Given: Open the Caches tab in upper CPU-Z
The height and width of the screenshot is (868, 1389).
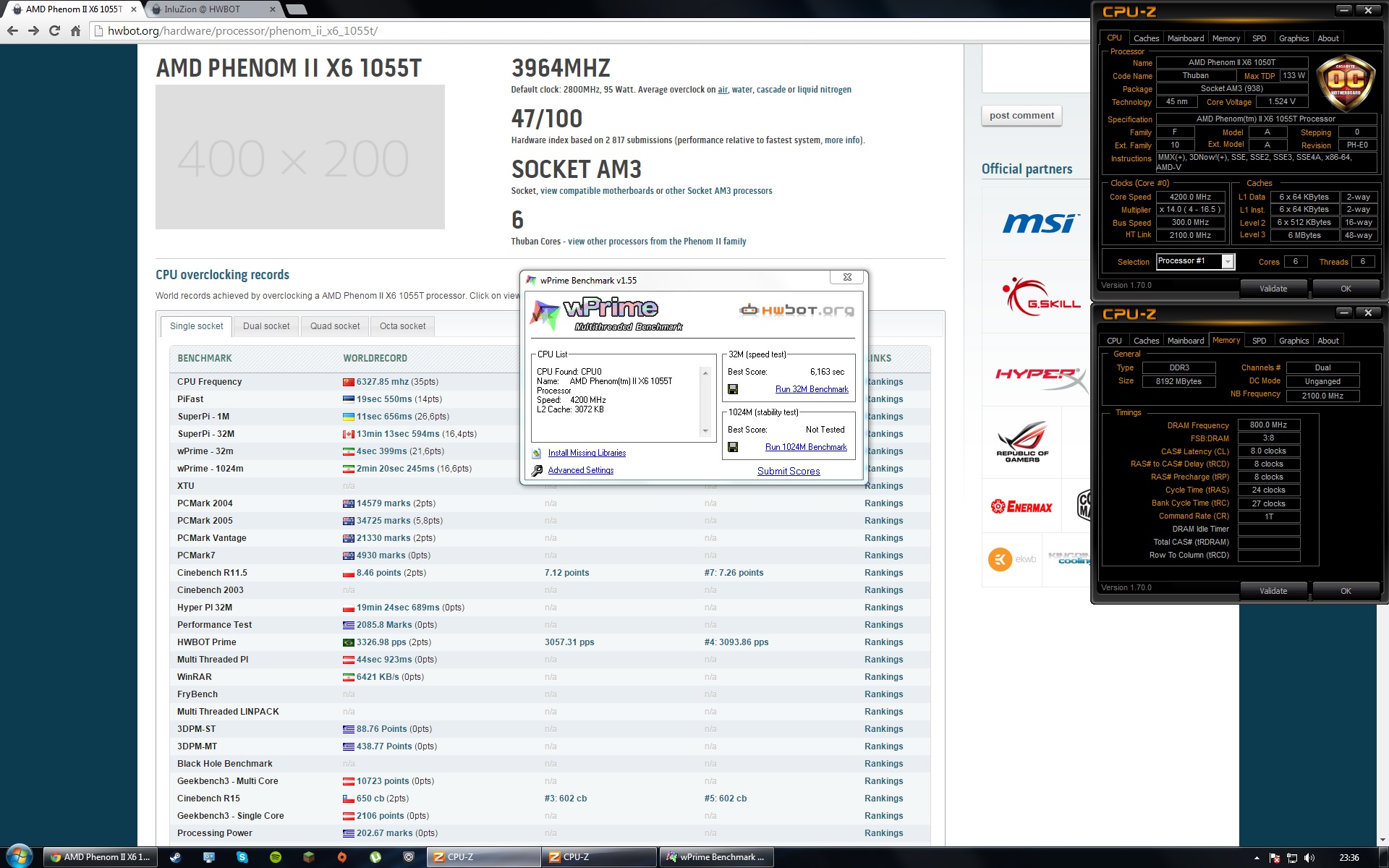Looking at the screenshot, I should point(1146,38).
